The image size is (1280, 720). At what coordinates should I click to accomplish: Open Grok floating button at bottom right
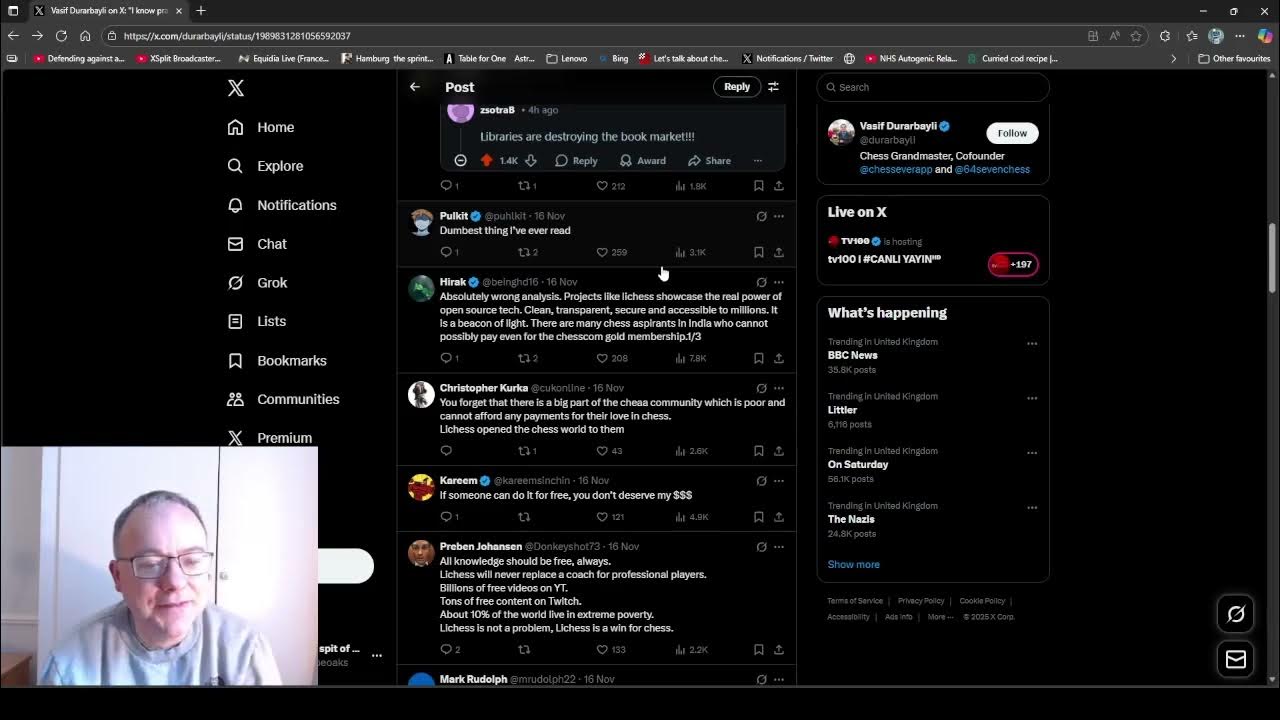[x=1236, y=614]
